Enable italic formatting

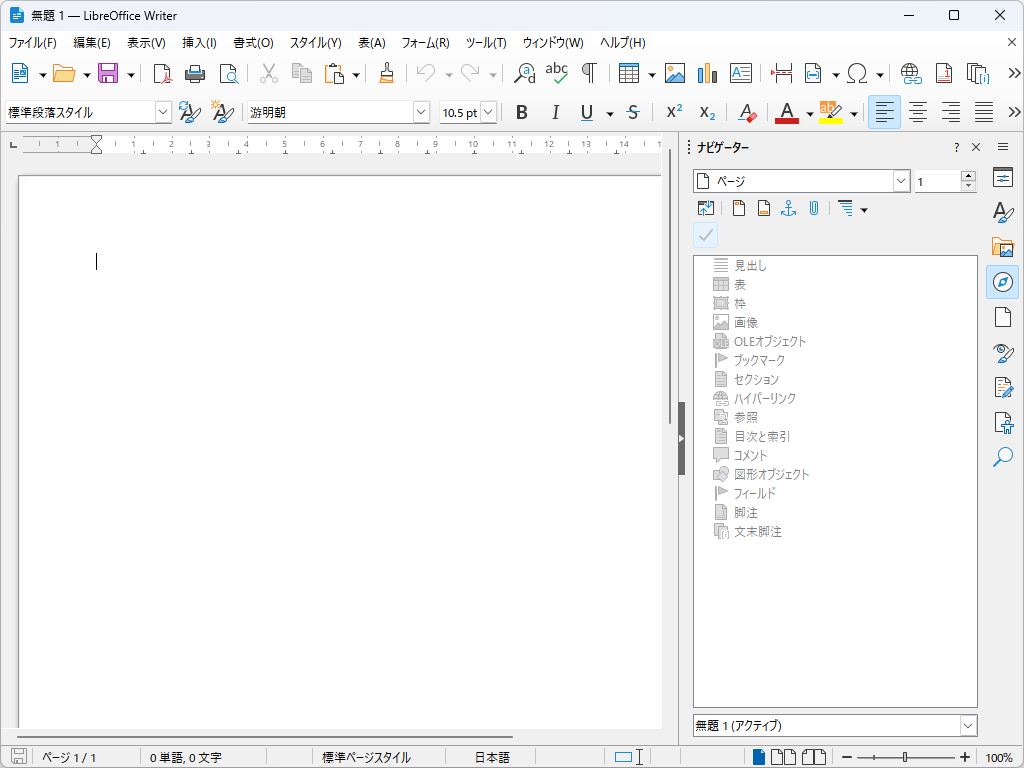555,112
